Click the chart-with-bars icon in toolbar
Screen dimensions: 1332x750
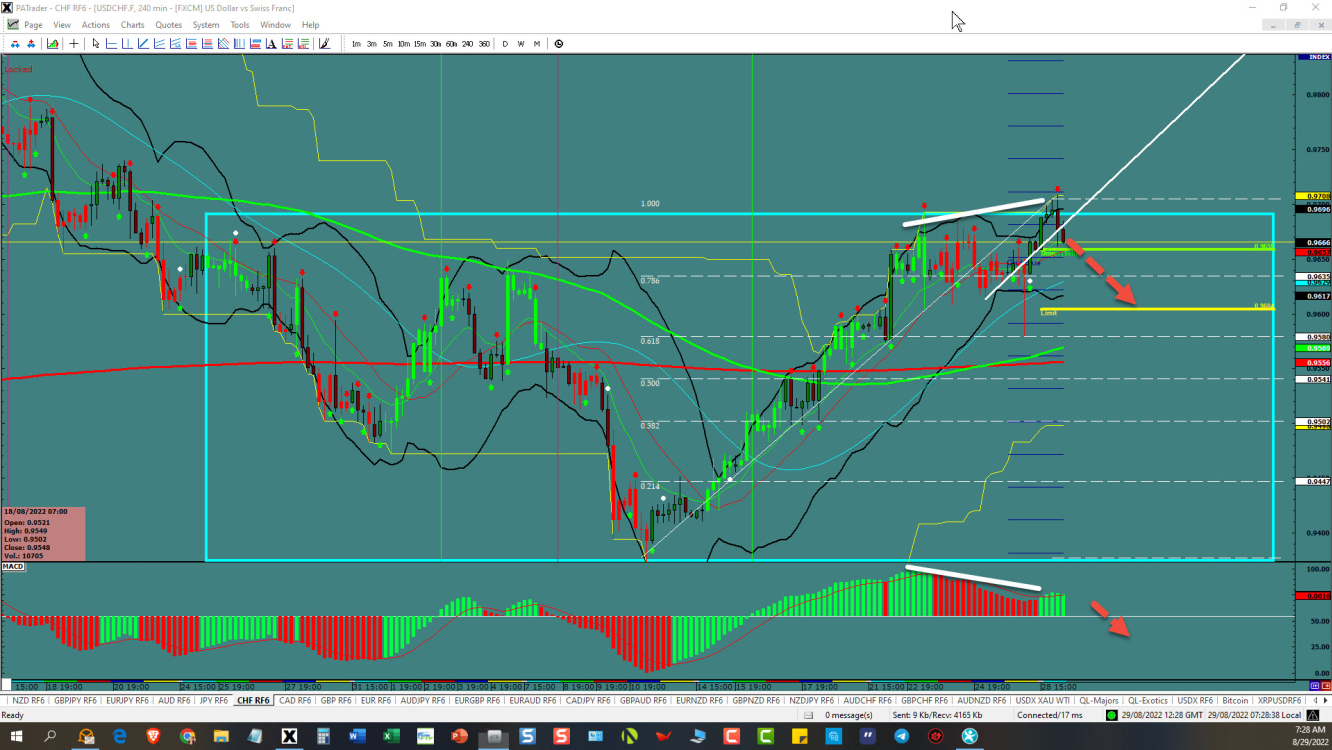point(52,43)
